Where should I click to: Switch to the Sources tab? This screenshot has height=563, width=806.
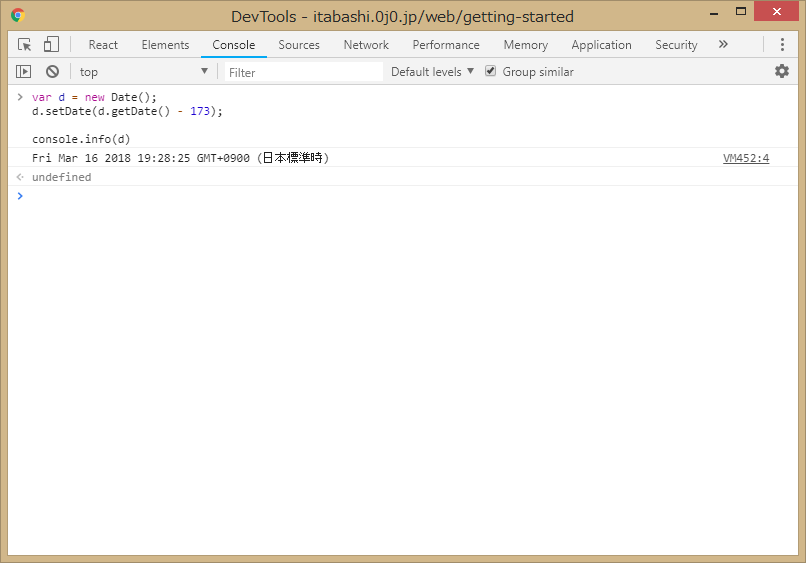(x=299, y=45)
